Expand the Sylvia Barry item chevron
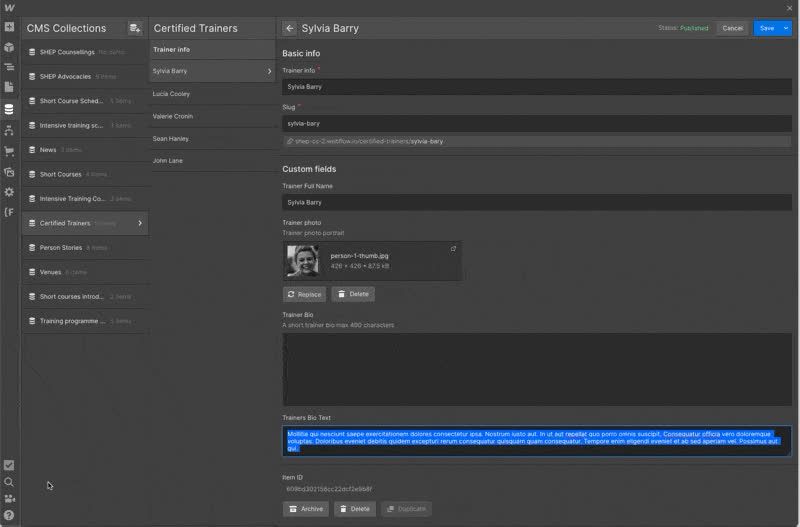The height and width of the screenshot is (527, 800). (269, 72)
